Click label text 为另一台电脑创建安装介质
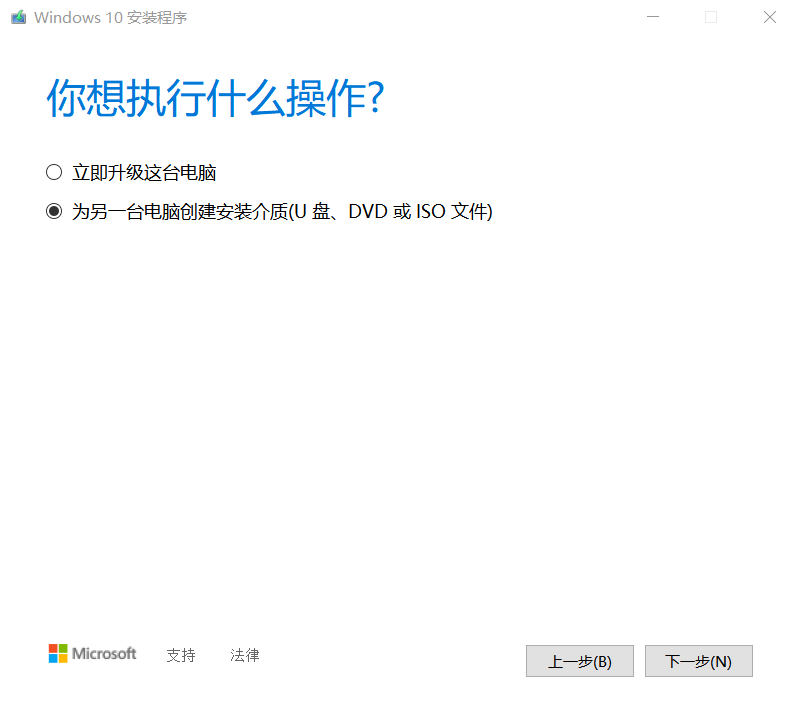Viewport: 800px width, 709px height. pyautogui.click(x=180, y=212)
